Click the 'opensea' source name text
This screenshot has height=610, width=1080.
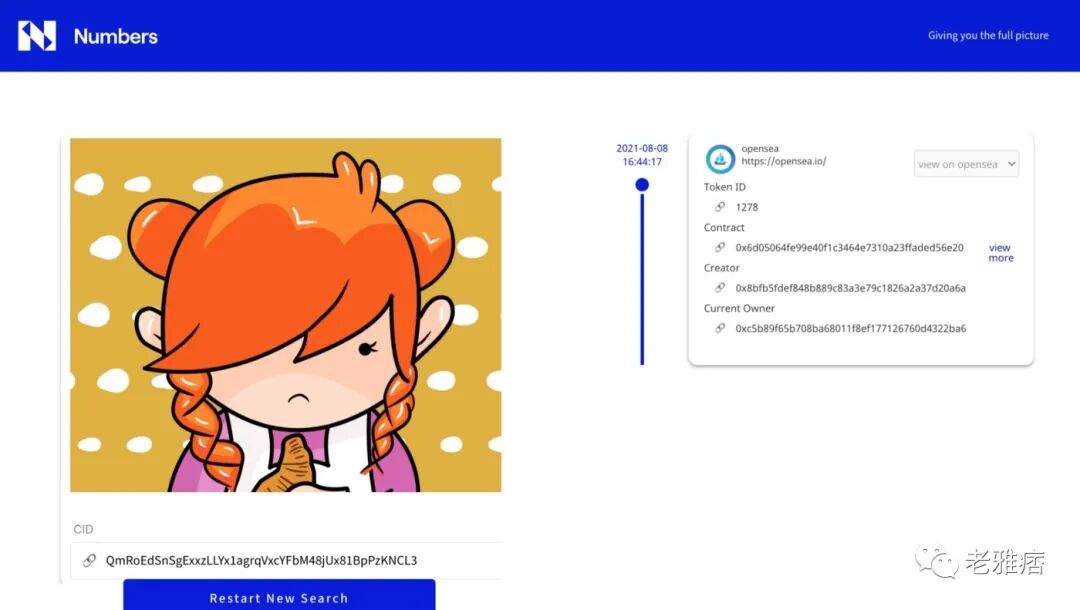coord(760,149)
